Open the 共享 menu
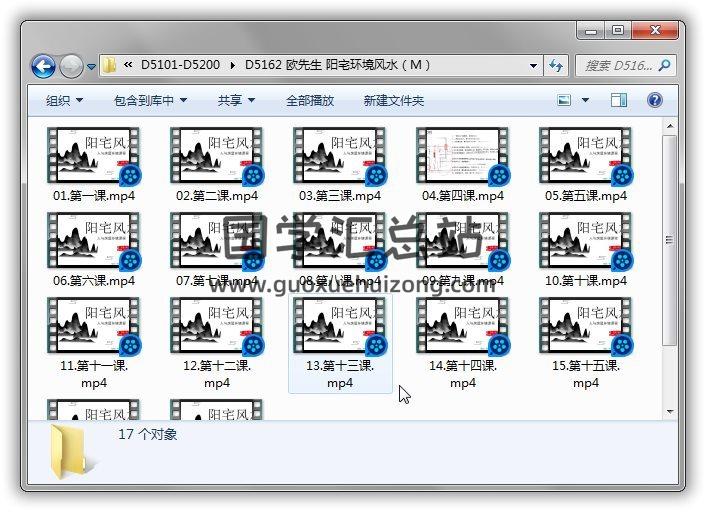The height and width of the screenshot is (512, 706). click(x=236, y=100)
